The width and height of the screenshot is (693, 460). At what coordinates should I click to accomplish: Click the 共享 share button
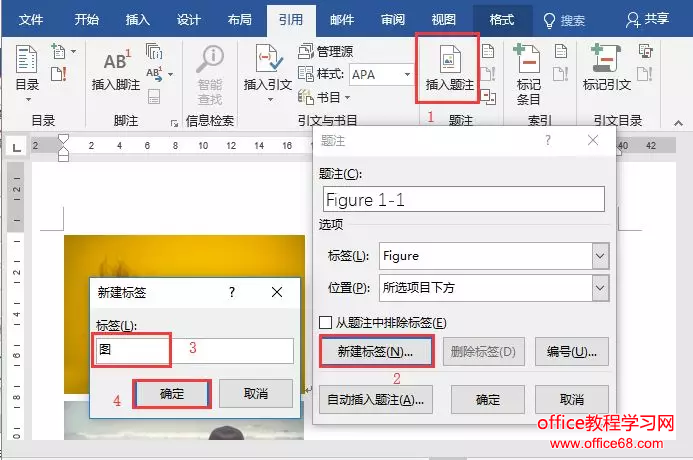click(x=647, y=19)
